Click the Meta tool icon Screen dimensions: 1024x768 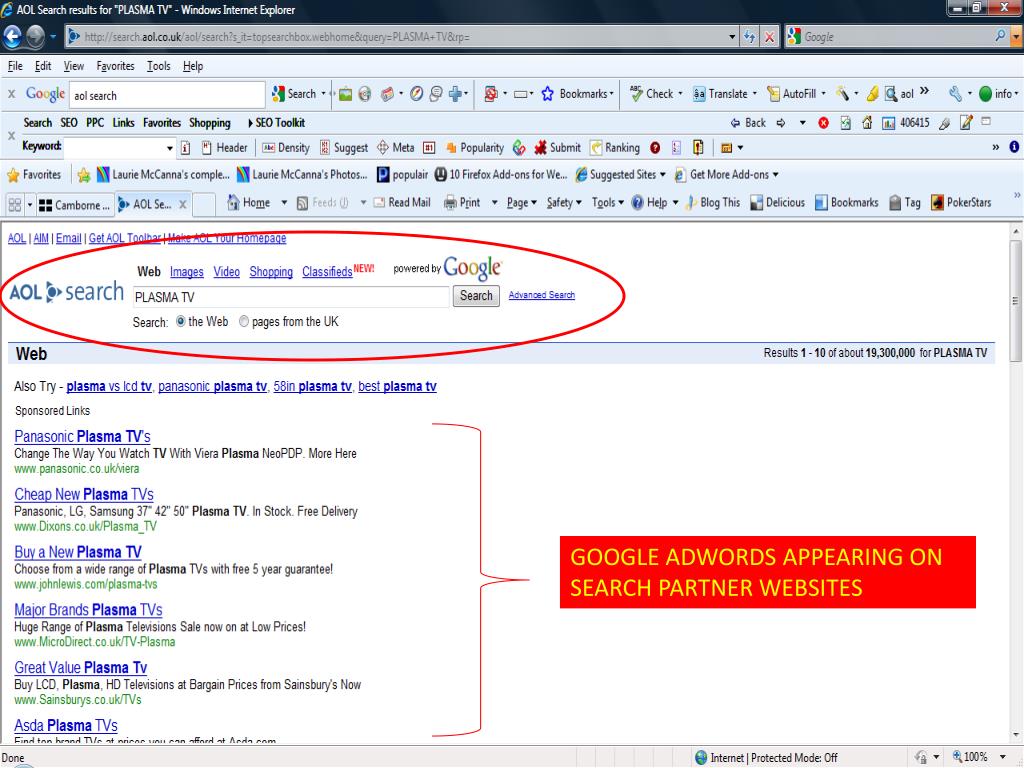pyautogui.click(x=383, y=148)
